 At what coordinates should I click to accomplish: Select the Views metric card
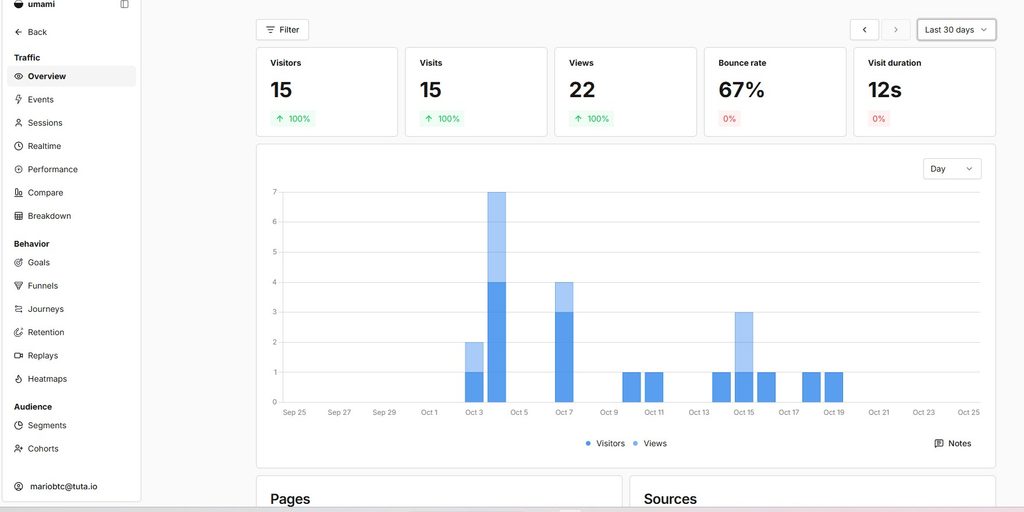tap(626, 91)
